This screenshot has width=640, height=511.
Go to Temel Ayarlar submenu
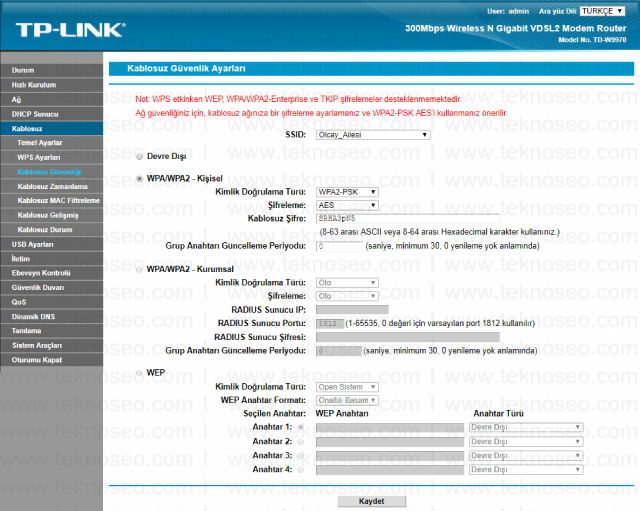pos(51,143)
